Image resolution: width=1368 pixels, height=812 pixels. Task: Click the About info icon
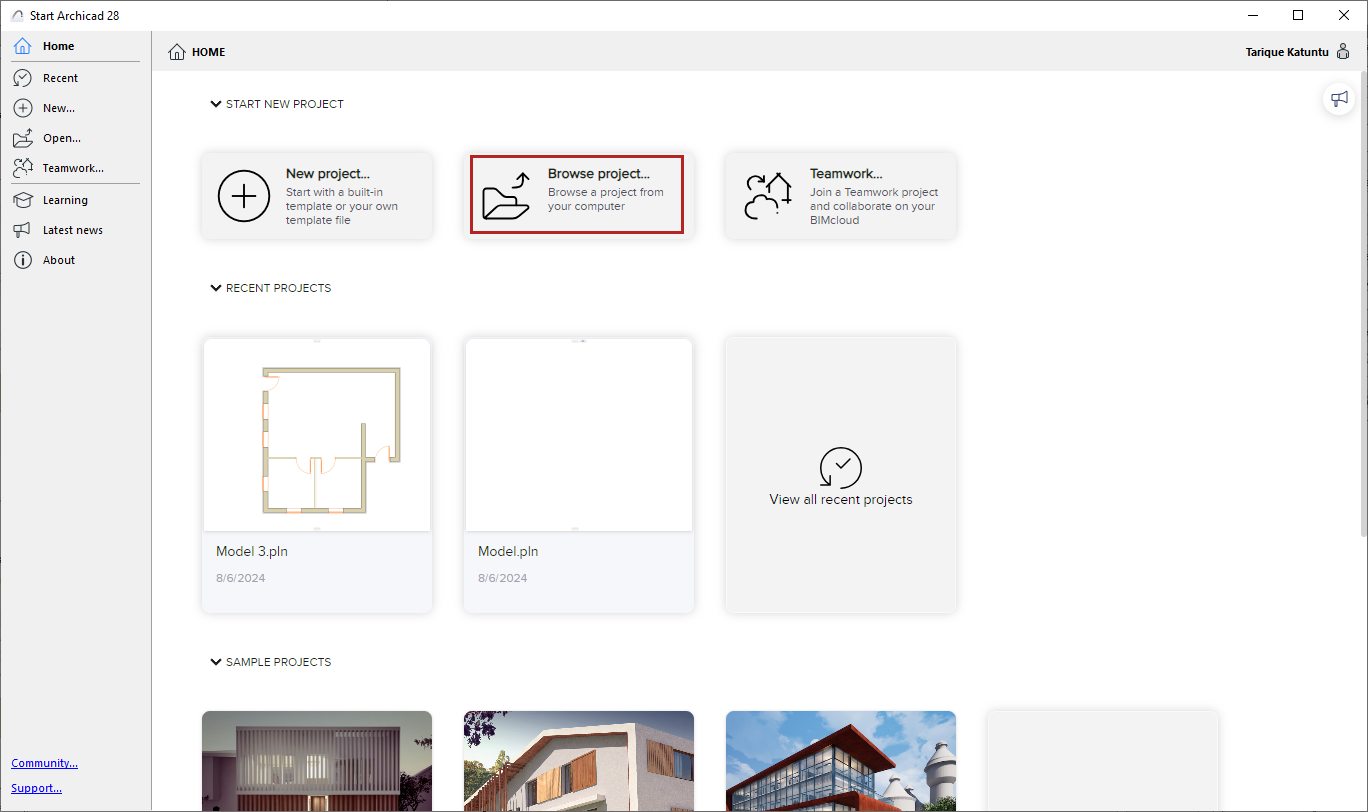(x=22, y=260)
